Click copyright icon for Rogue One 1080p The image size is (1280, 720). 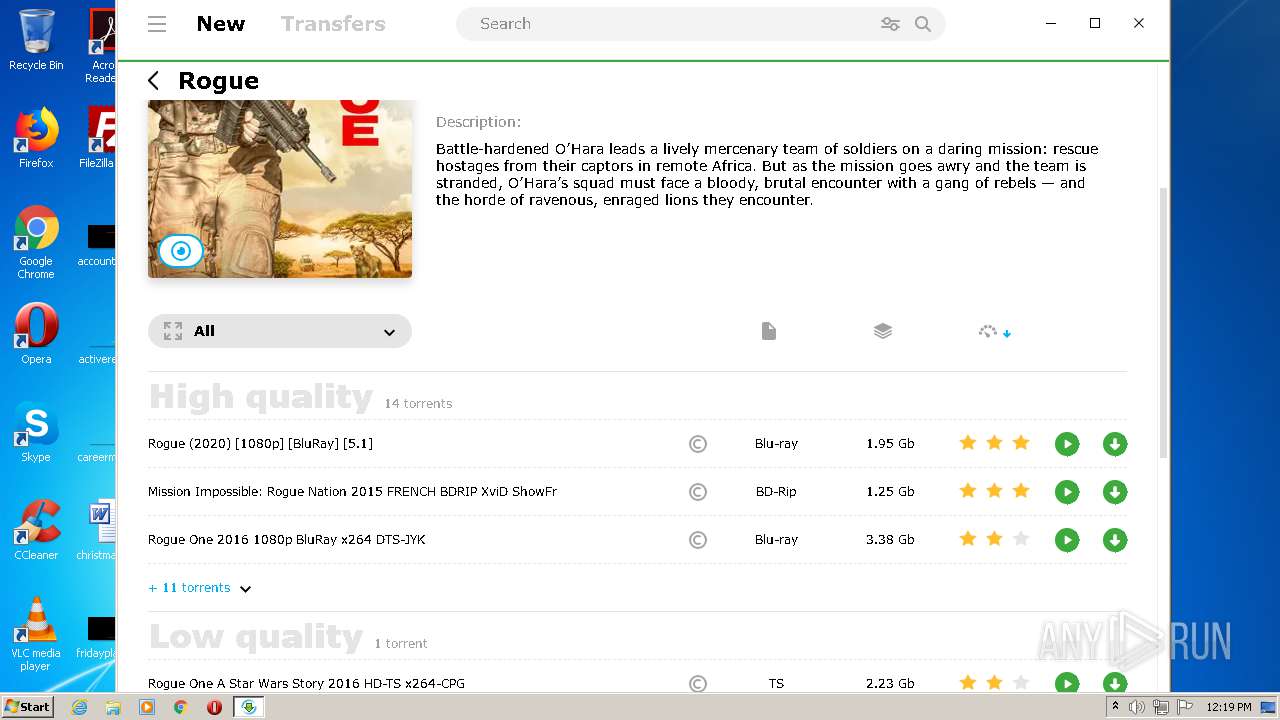[x=698, y=540]
